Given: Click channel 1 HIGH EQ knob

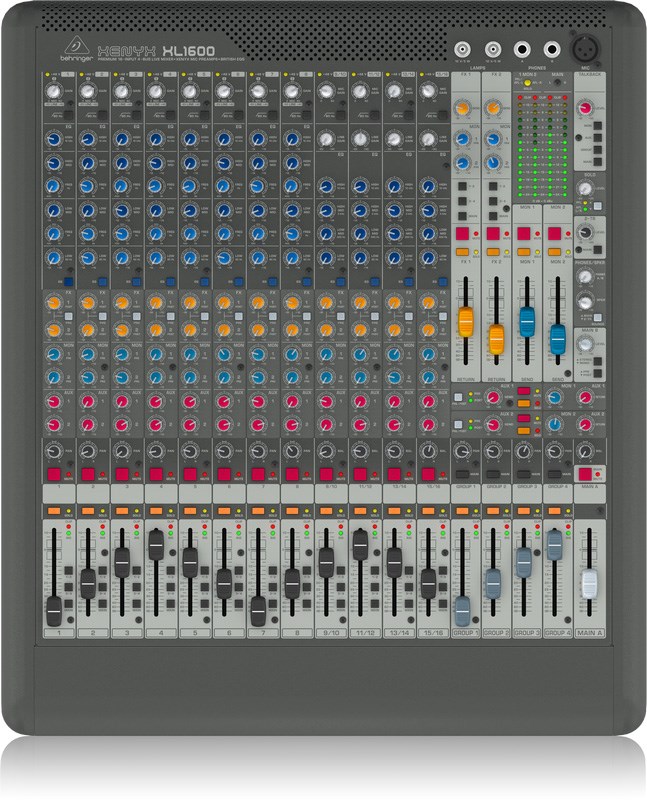Looking at the screenshot, I should click(53, 139).
